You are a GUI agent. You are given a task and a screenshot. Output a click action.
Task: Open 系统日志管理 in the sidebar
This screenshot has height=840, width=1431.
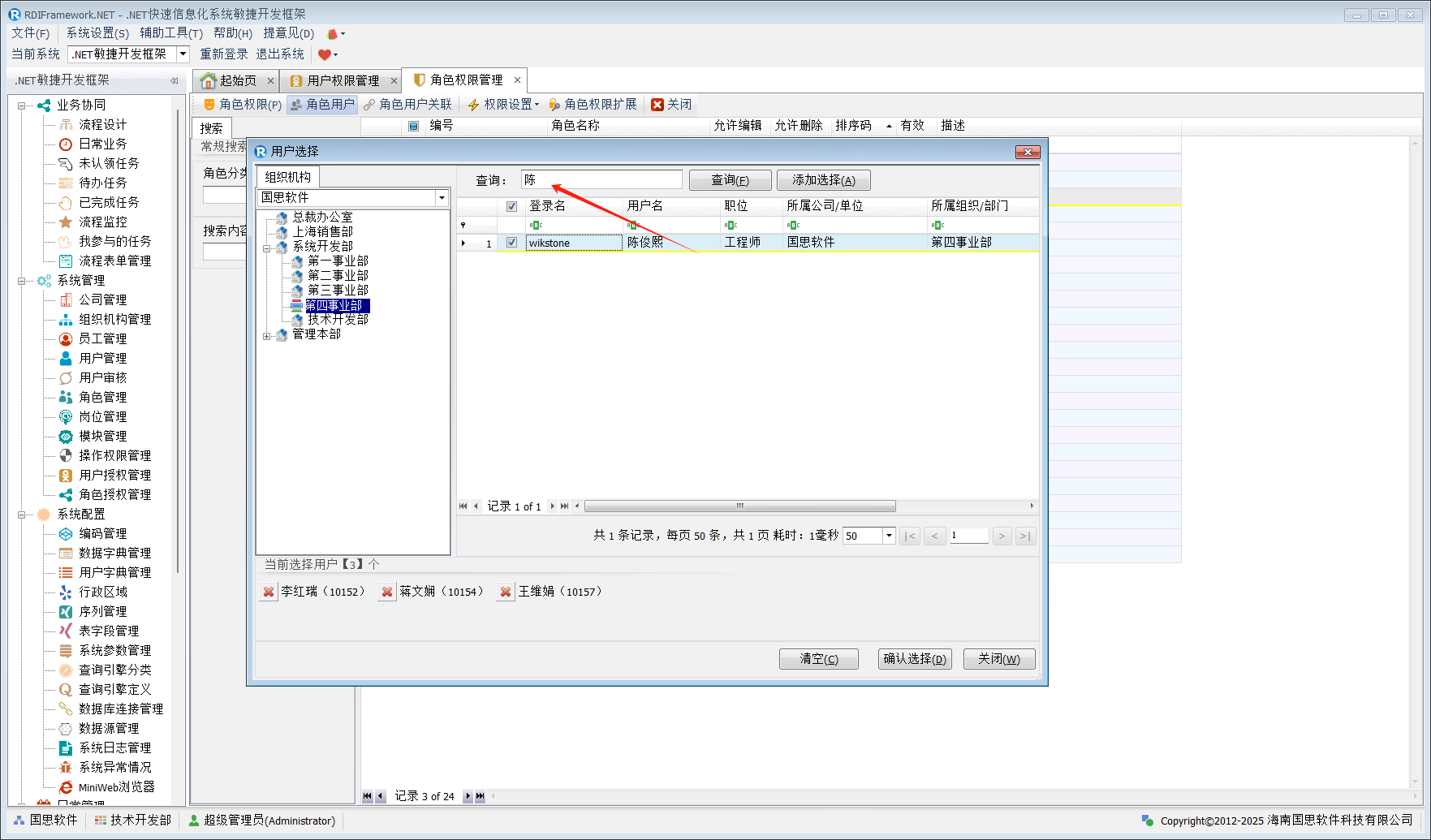coord(114,747)
